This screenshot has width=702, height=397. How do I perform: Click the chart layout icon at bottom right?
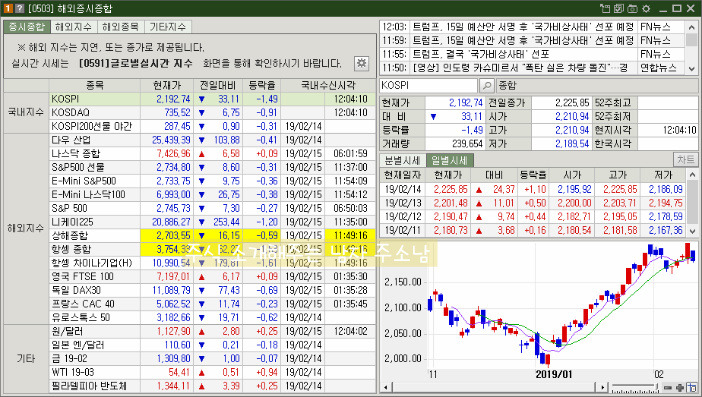[x=691, y=388]
